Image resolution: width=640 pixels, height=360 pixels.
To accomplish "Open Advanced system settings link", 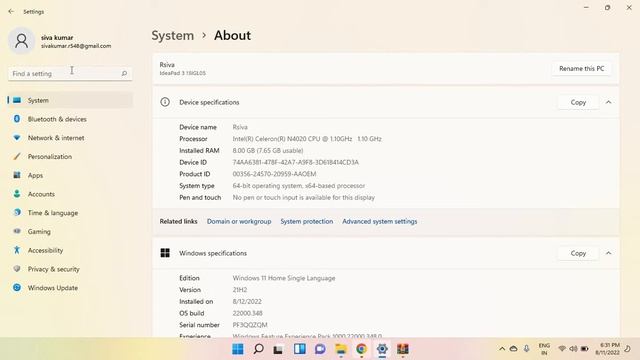I will [x=380, y=221].
